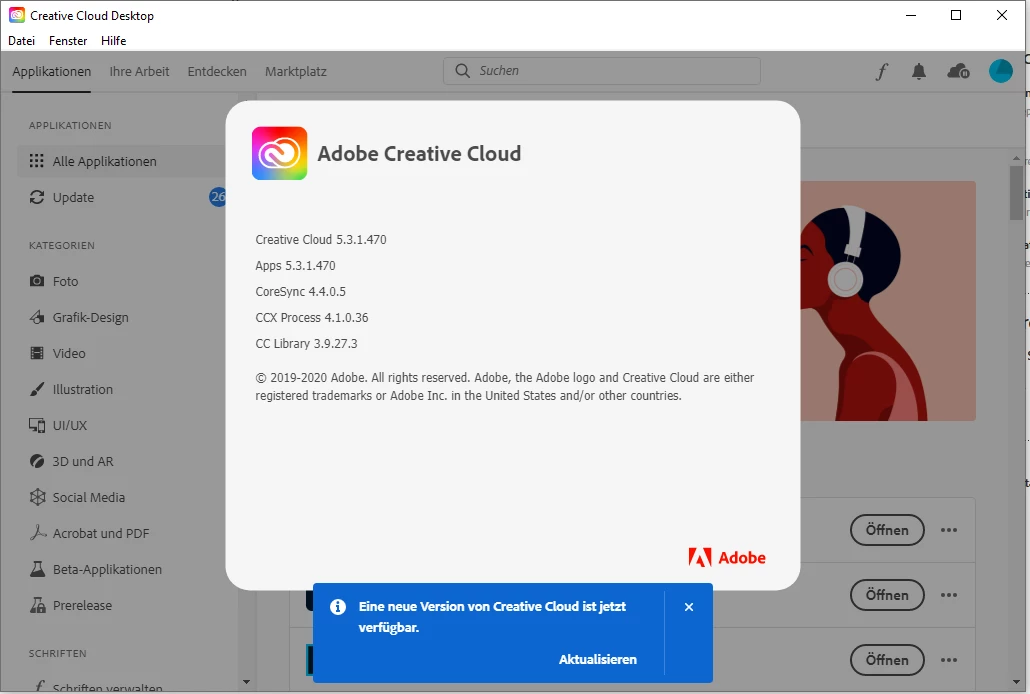This screenshot has height=694, width=1030.
Task: Click the 'Creative Cloud 5.3.1.470' version text
Action: point(321,240)
